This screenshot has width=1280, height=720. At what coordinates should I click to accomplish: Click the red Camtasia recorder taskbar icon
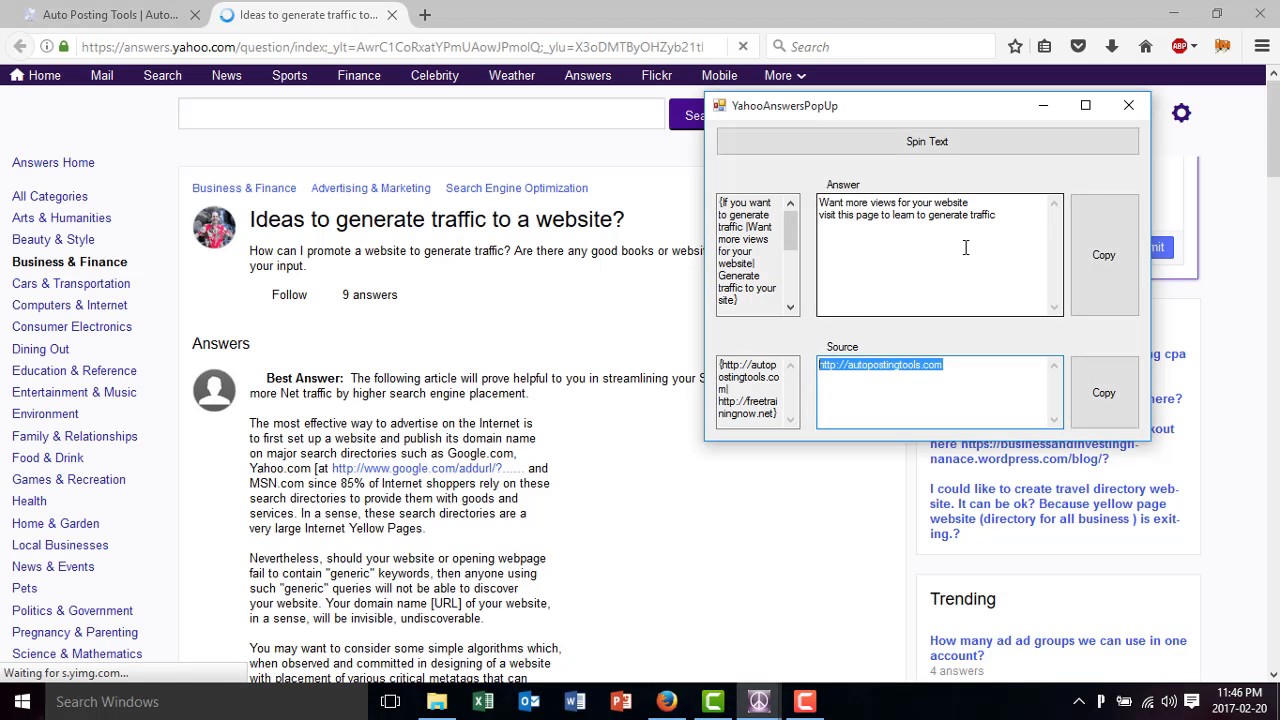pyautogui.click(x=805, y=701)
